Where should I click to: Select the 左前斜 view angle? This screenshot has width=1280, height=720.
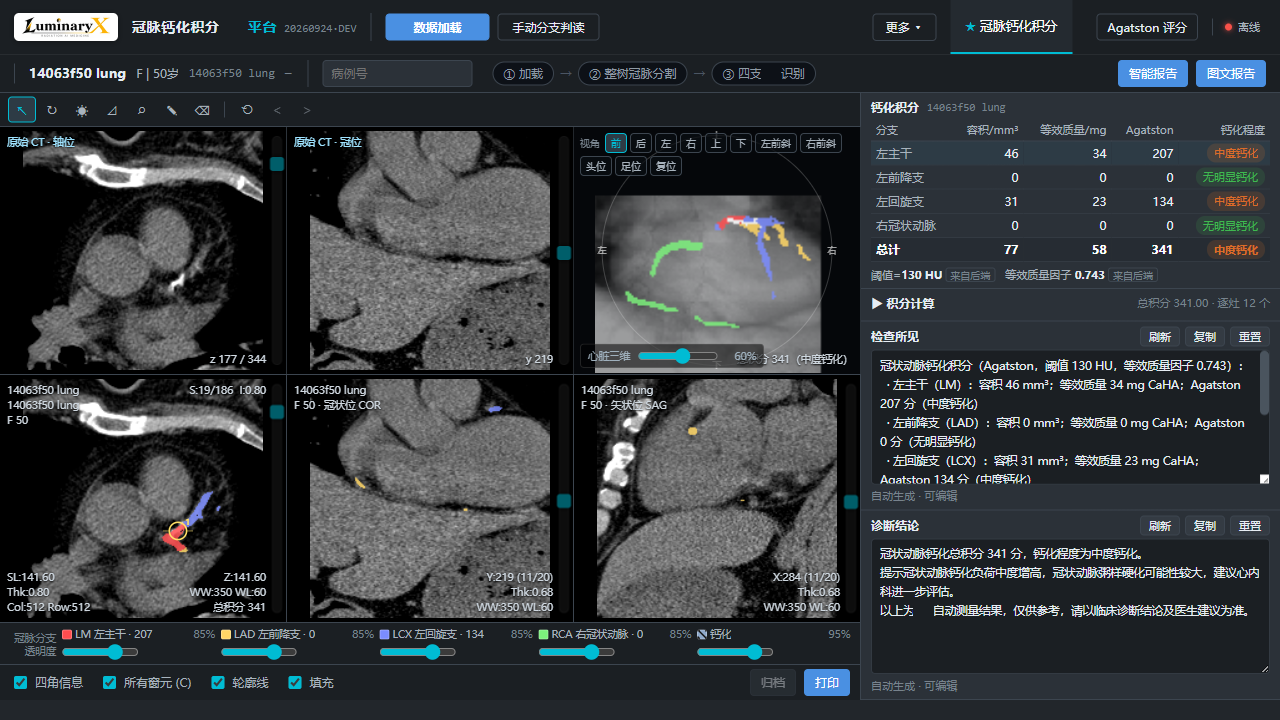coord(775,143)
